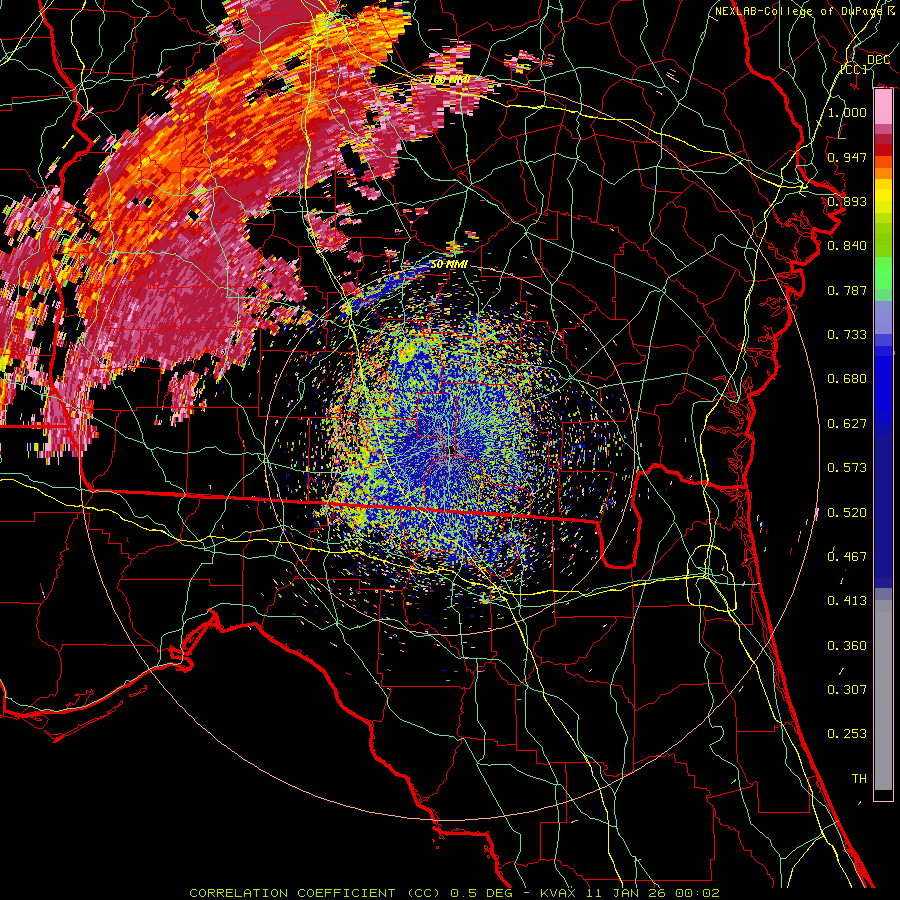Select the 0.893 legend value
The width and height of the screenshot is (900, 900).
pyautogui.click(x=847, y=201)
